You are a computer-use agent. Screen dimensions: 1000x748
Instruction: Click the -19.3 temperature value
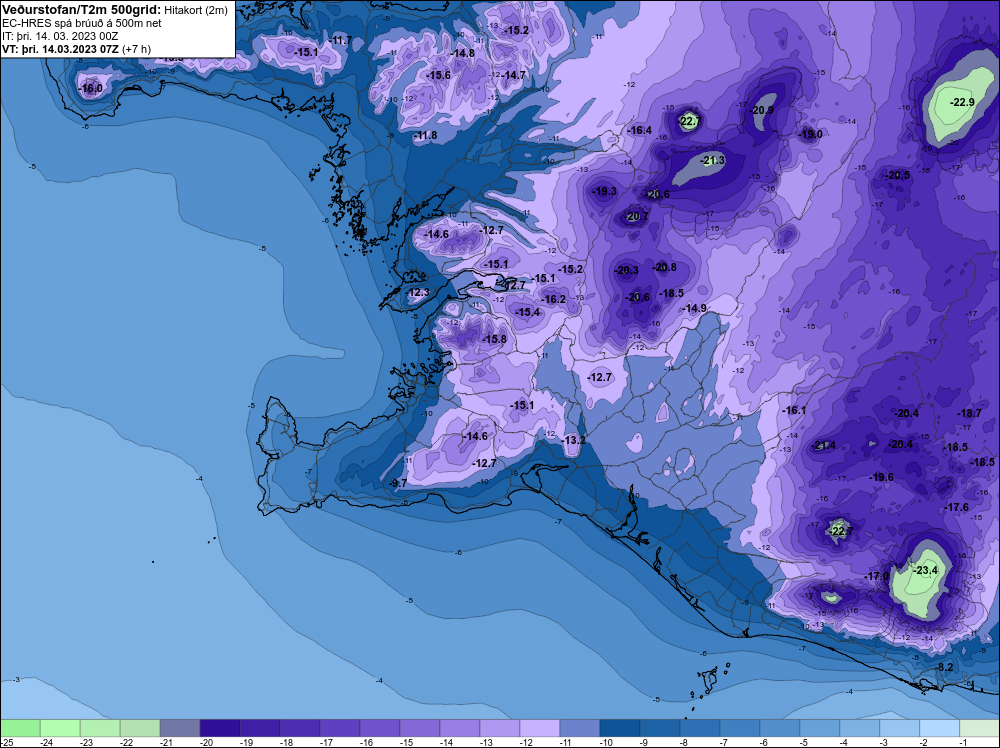tap(604, 191)
